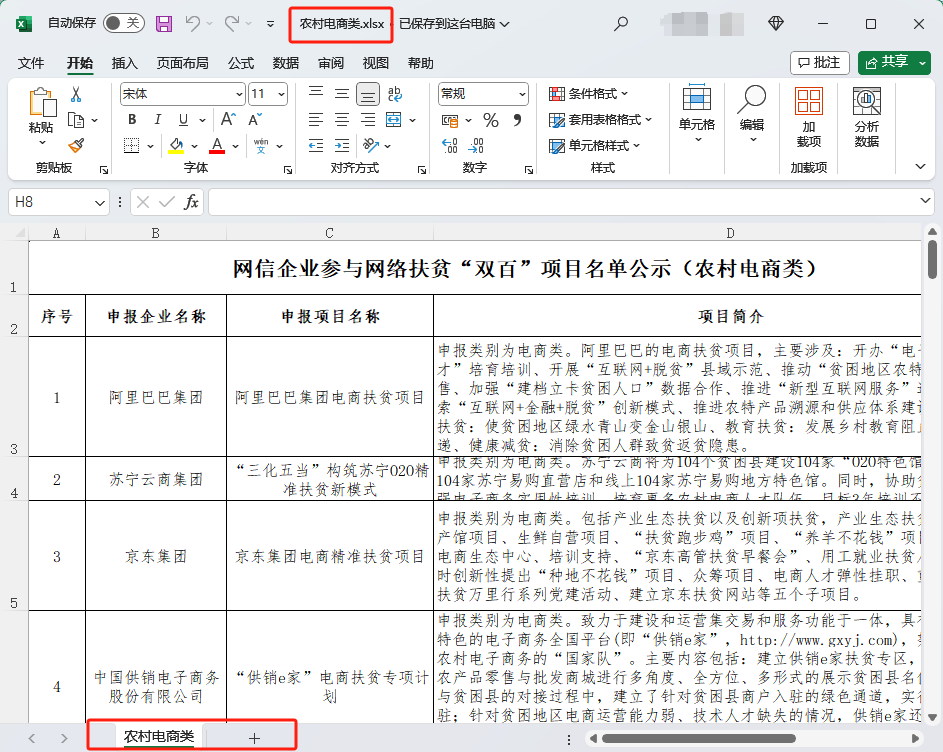Click the green 共享 (Share) button
Screen dimensions: 943x752
893,62
